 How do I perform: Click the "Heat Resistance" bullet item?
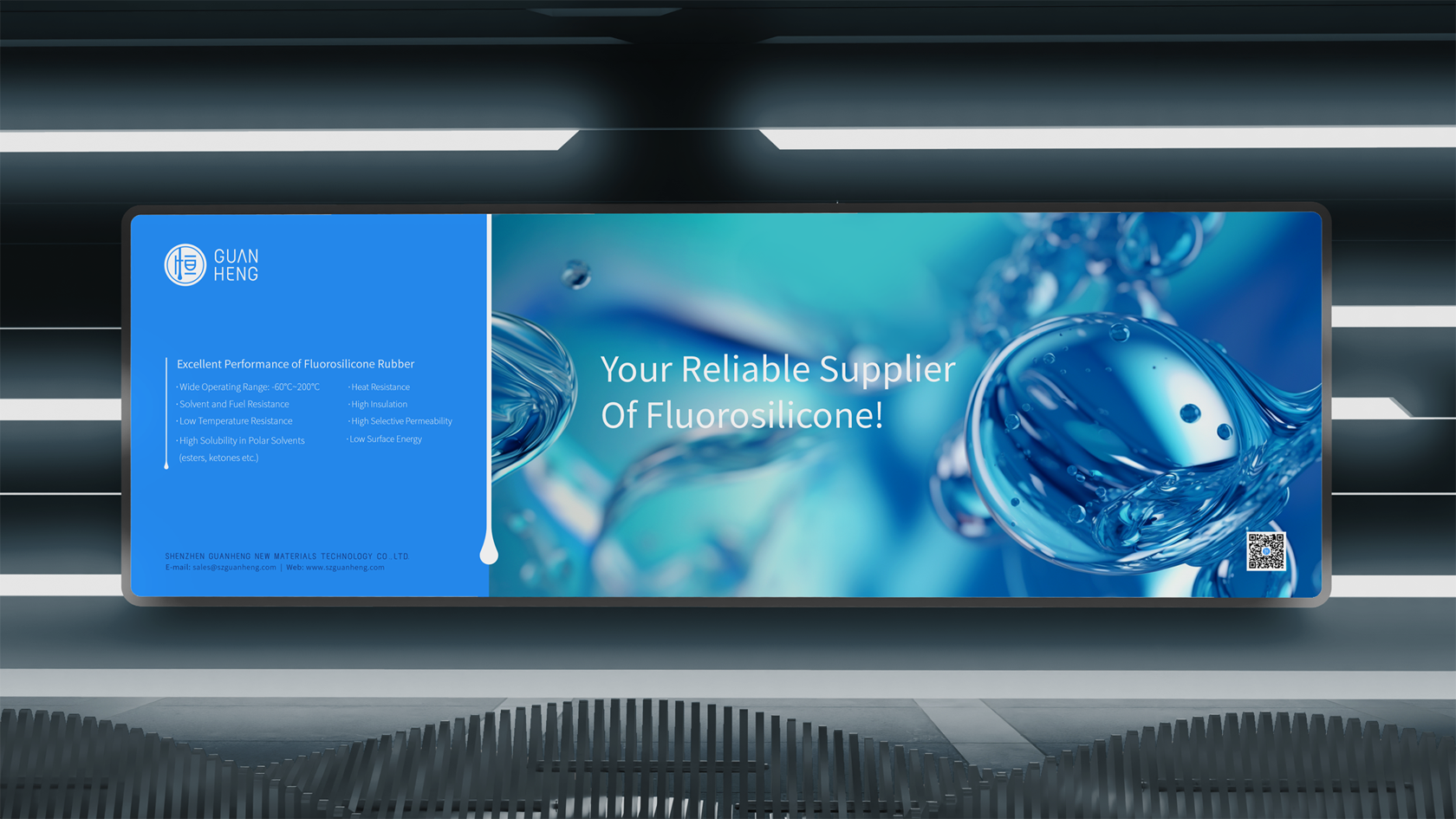click(380, 387)
